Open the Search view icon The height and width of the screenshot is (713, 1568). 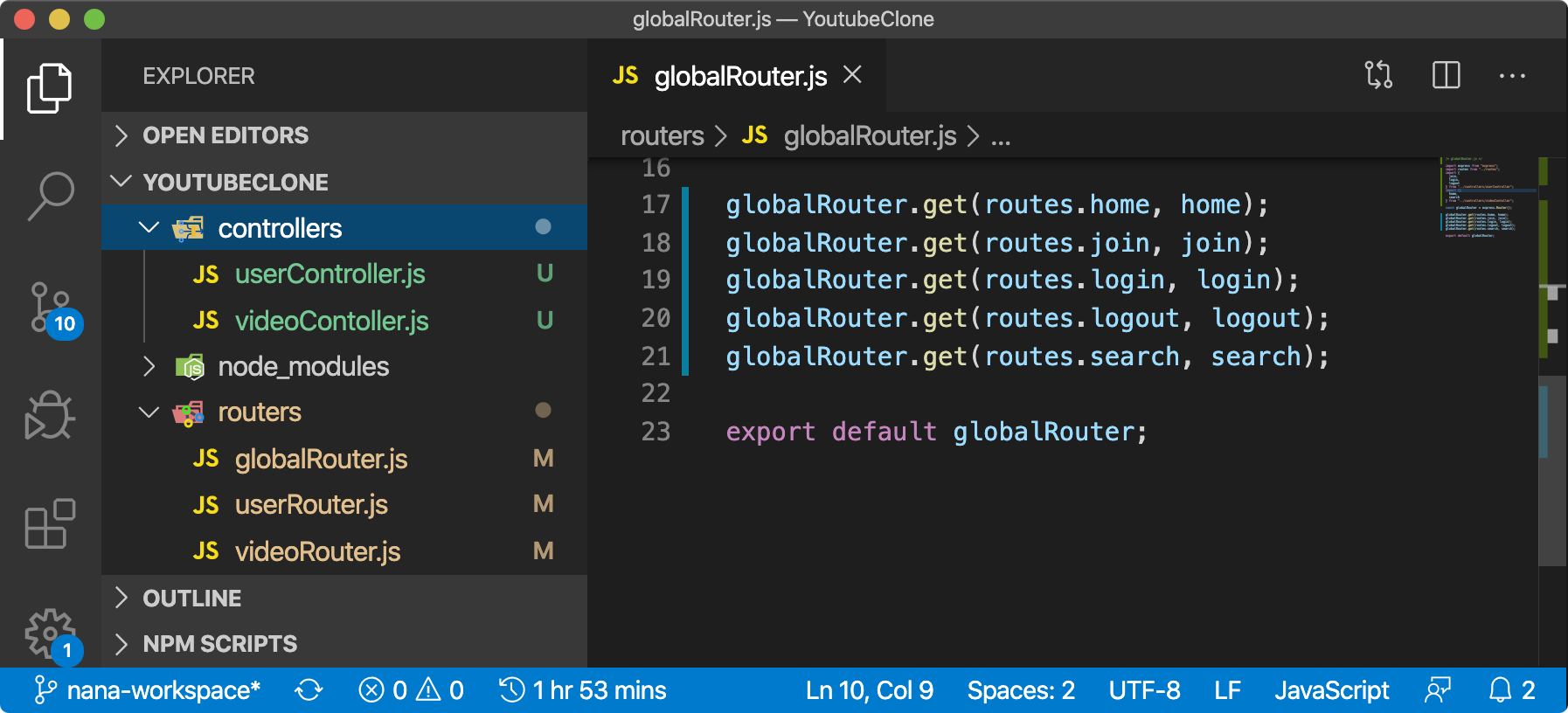click(50, 196)
